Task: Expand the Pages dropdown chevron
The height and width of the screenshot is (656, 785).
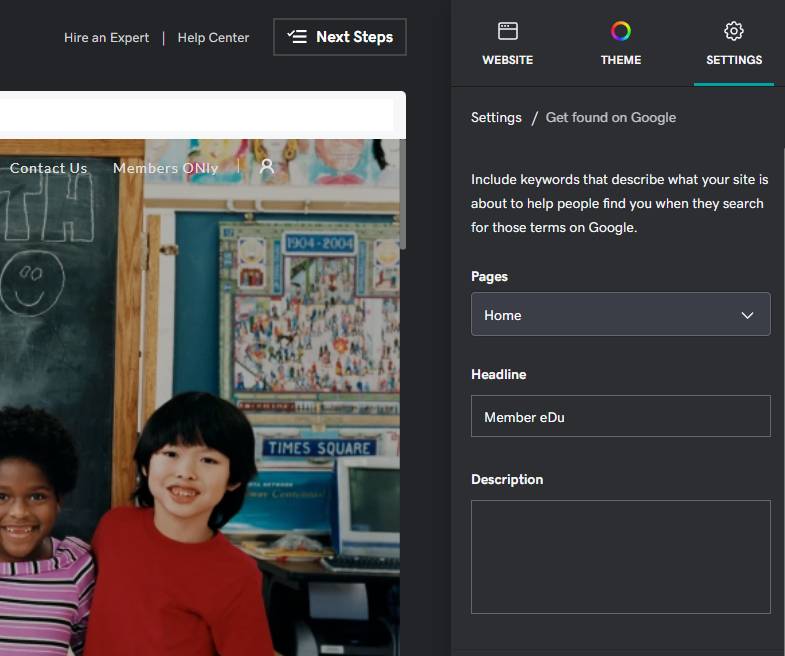Action: (x=747, y=315)
